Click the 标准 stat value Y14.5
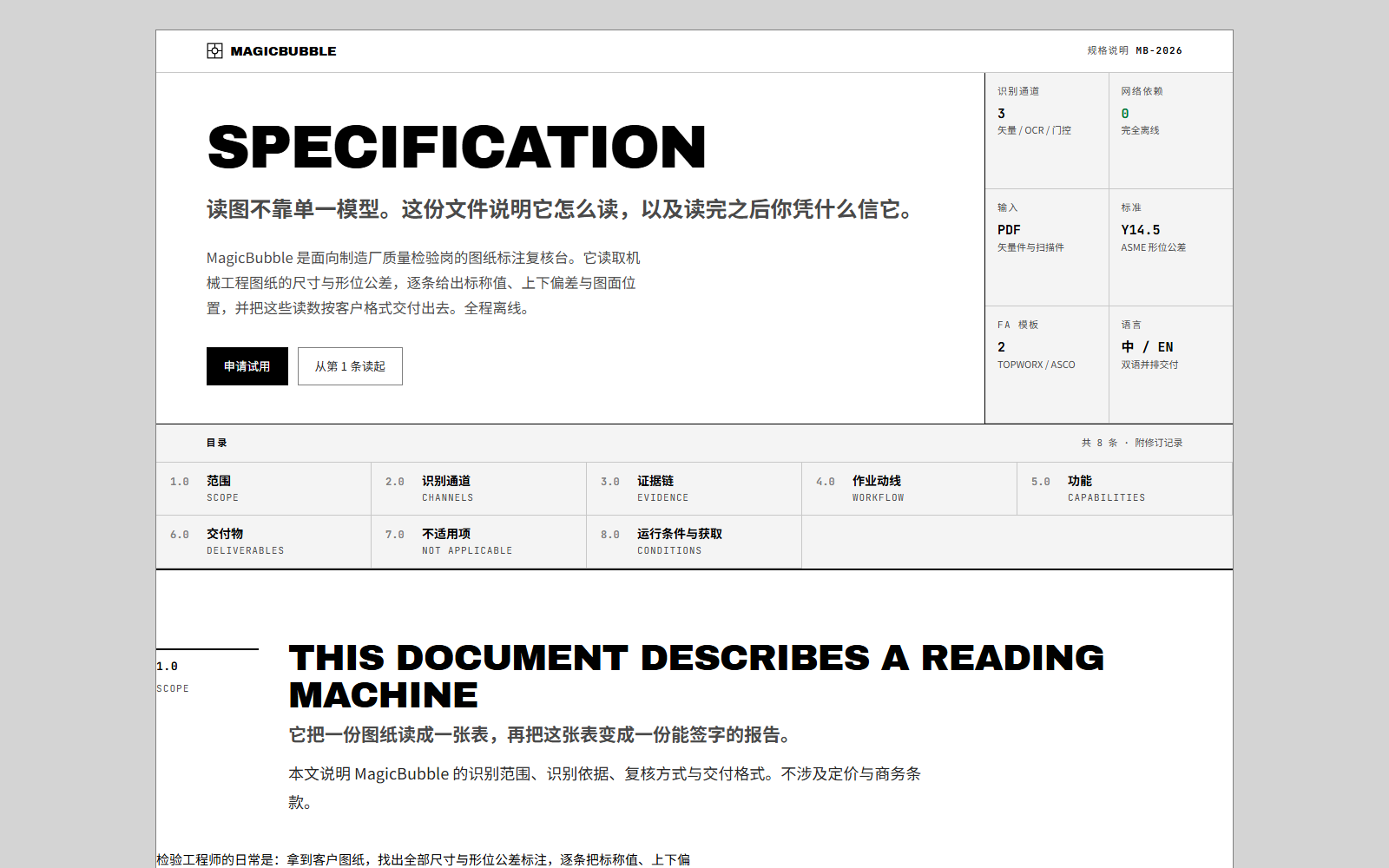Screen dimensions: 1389x868 click(1141, 230)
